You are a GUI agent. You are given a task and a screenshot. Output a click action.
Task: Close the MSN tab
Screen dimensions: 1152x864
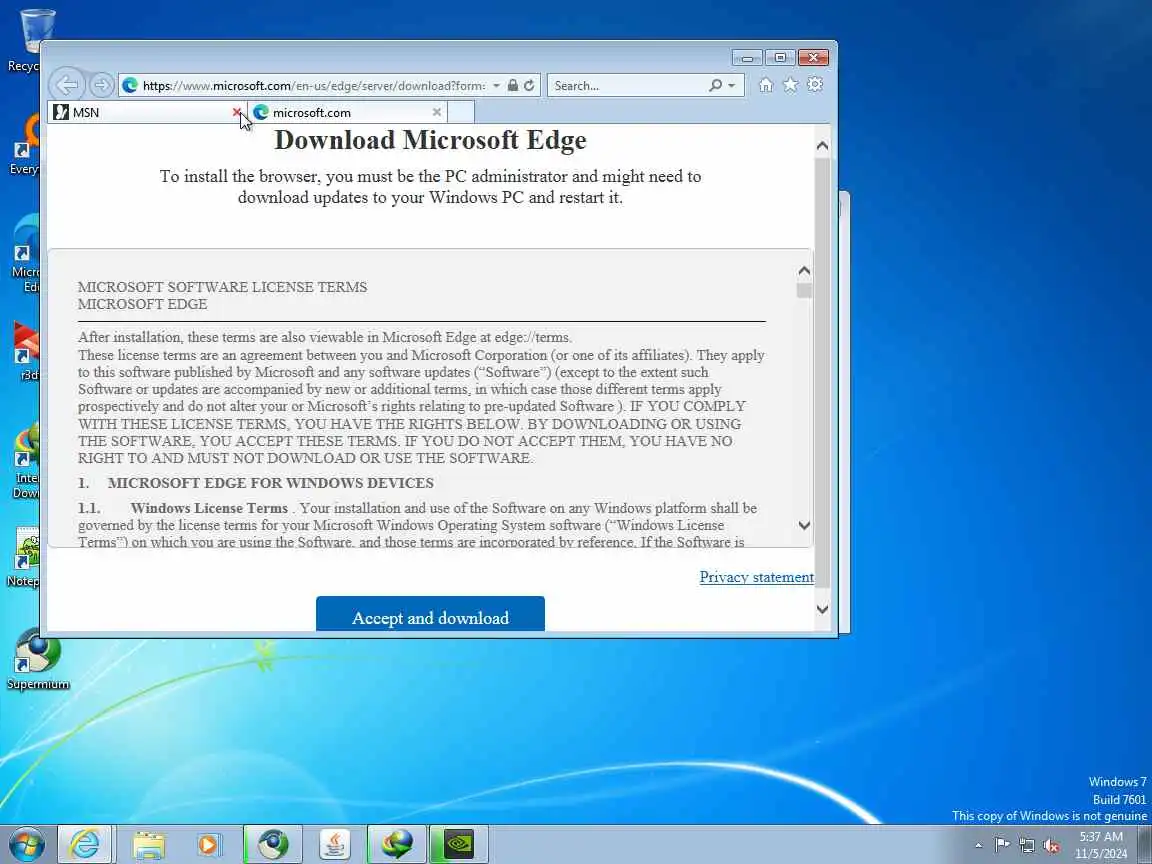tap(237, 112)
